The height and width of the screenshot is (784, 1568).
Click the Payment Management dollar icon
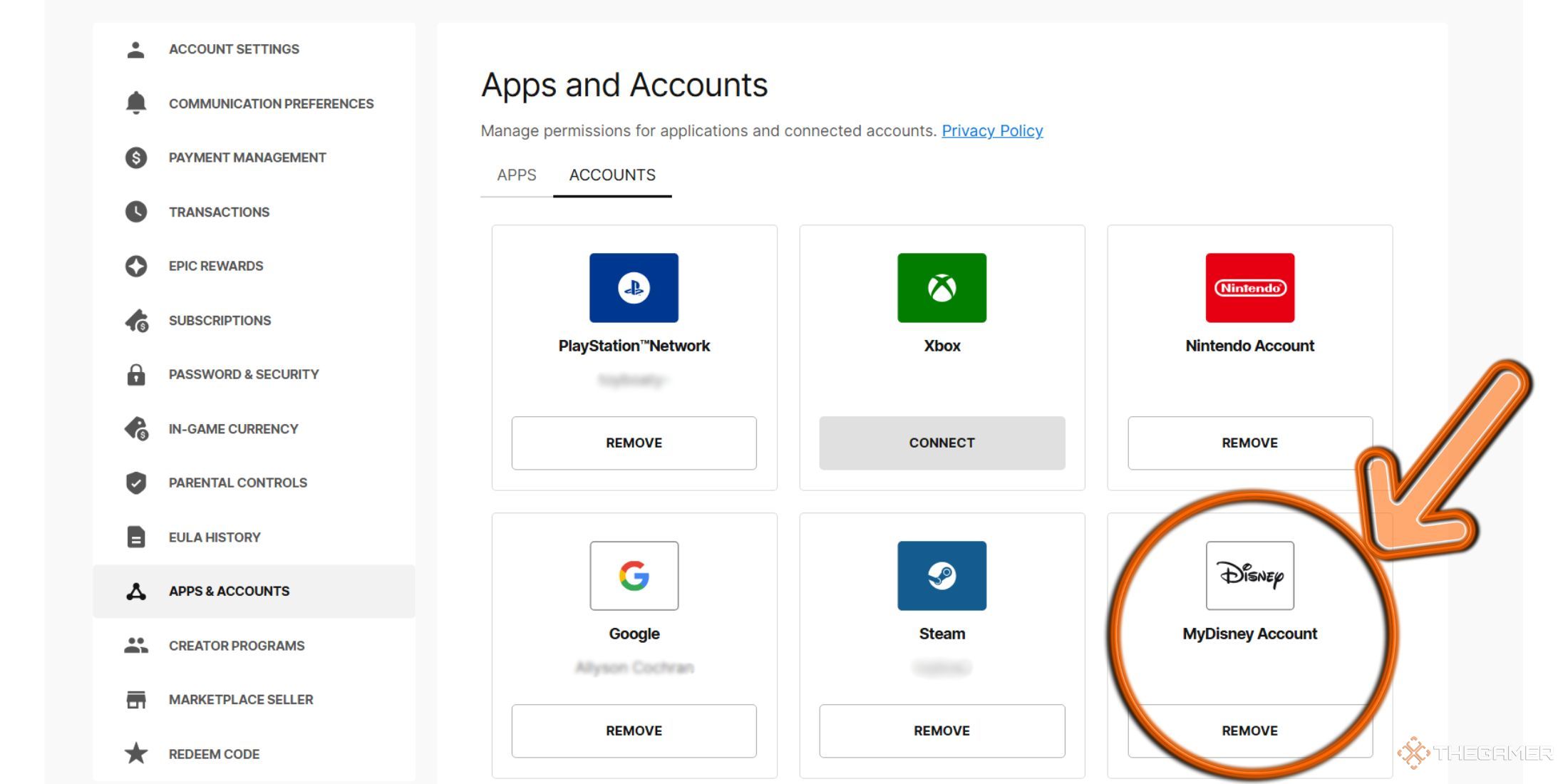(x=135, y=158)
